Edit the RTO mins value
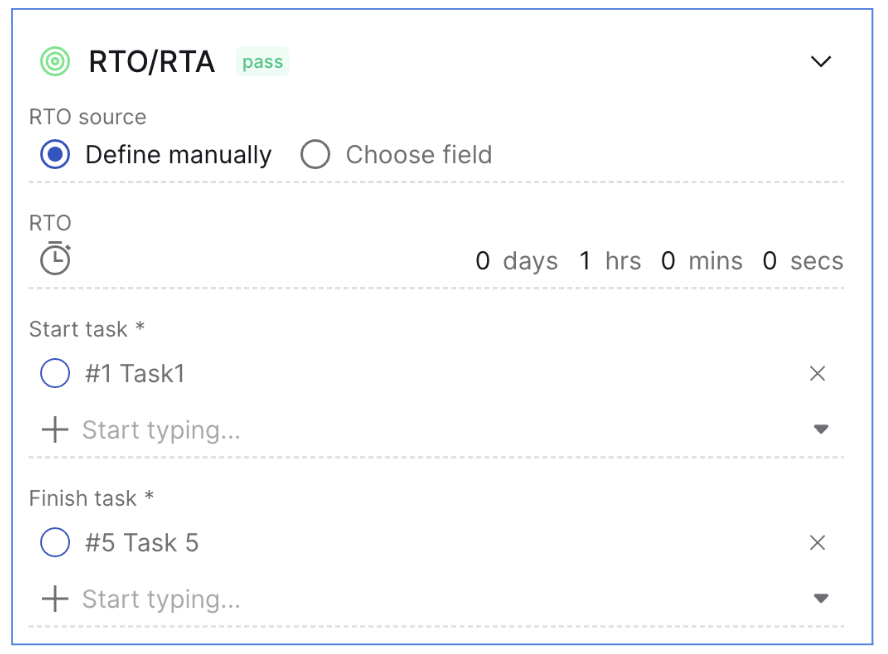The height and width of the screenshot is (654, 888). tap(668, 261)
